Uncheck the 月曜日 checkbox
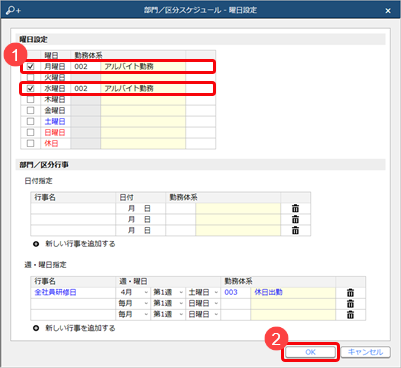Image resolution: width=401 pixels, height=368 pixels. (x=30, y=66)
